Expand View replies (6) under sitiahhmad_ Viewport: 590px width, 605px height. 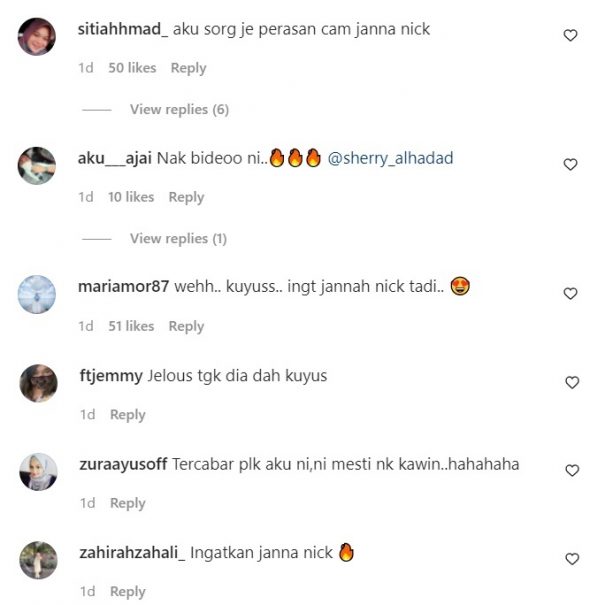click(x=179, y=110)
